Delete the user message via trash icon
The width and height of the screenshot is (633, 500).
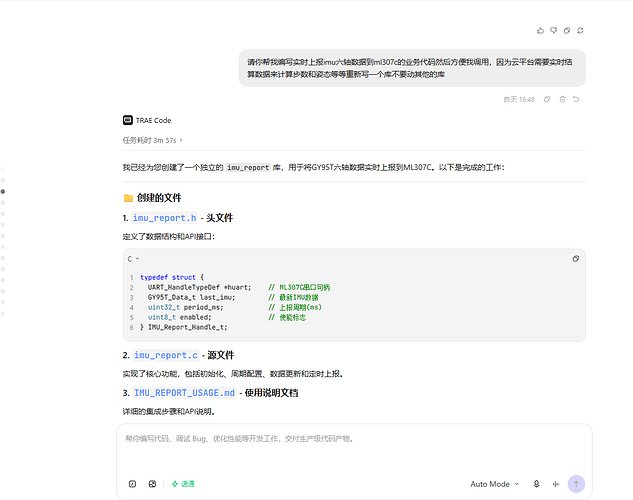562,99
